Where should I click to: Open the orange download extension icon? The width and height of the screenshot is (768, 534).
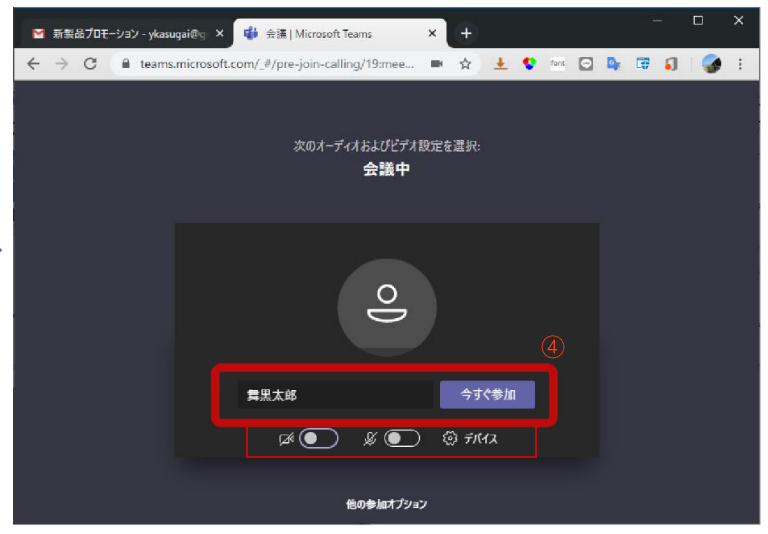point(501,63)
